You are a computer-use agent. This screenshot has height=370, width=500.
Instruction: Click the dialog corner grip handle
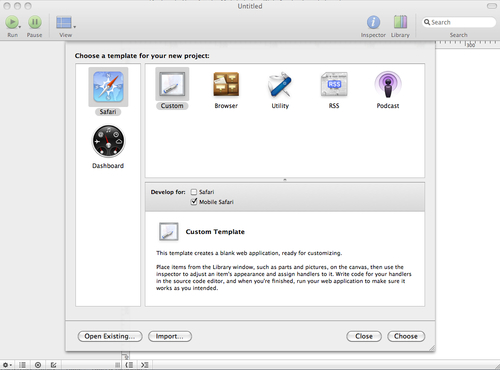pyautogui.click(x=432, y=348)
